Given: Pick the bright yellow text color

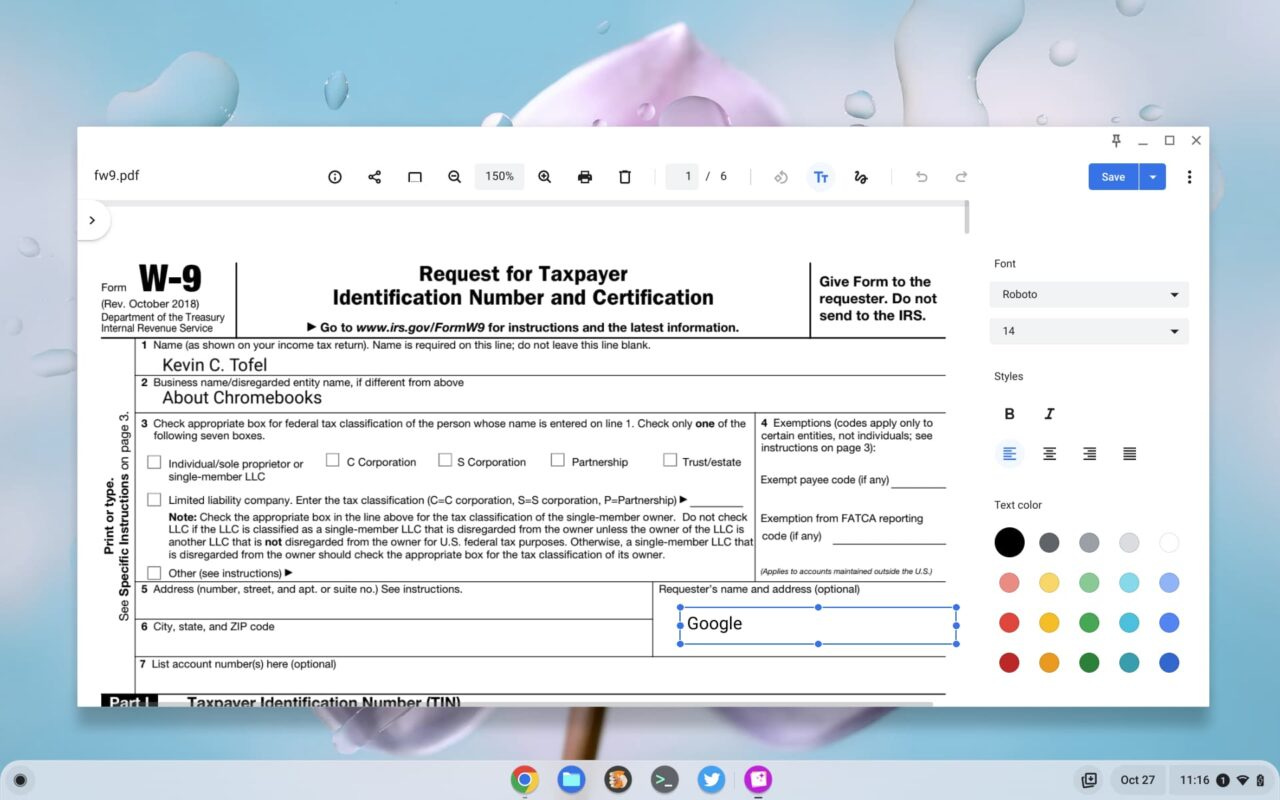Looking at the screenshot, I should click(x=1049, y=623).
